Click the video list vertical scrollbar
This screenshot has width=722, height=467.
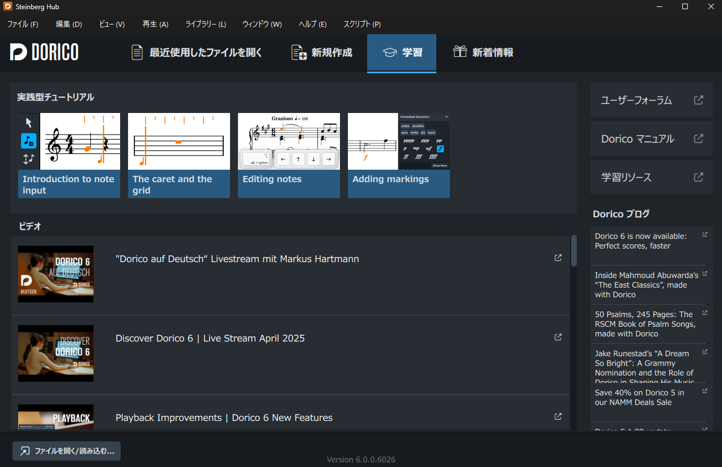[574, 251]
